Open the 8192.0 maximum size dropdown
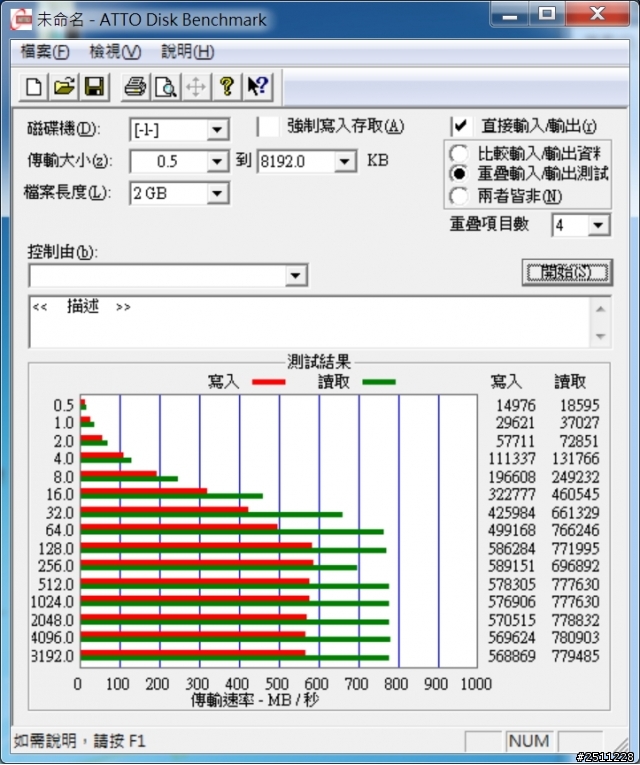The height and width of the screenshot is (765, 640). [x=345, y=161]
